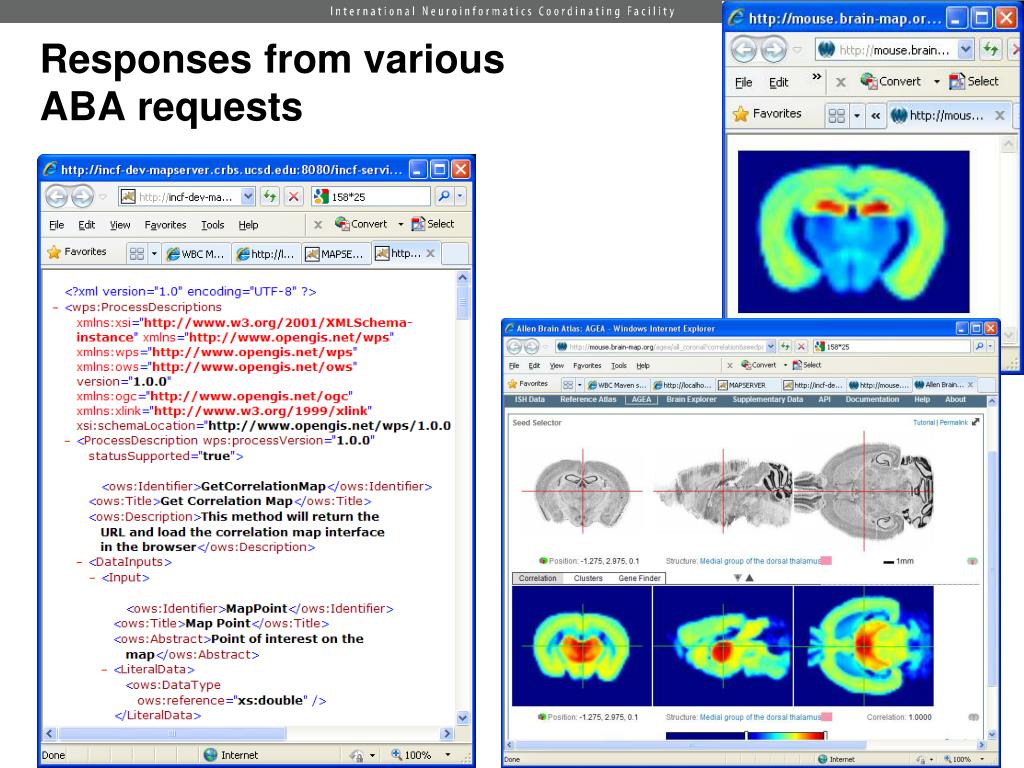Click Convert in the AGEA window toolbar
This screenshot has height=768, width=1024.
pos(760,365)
